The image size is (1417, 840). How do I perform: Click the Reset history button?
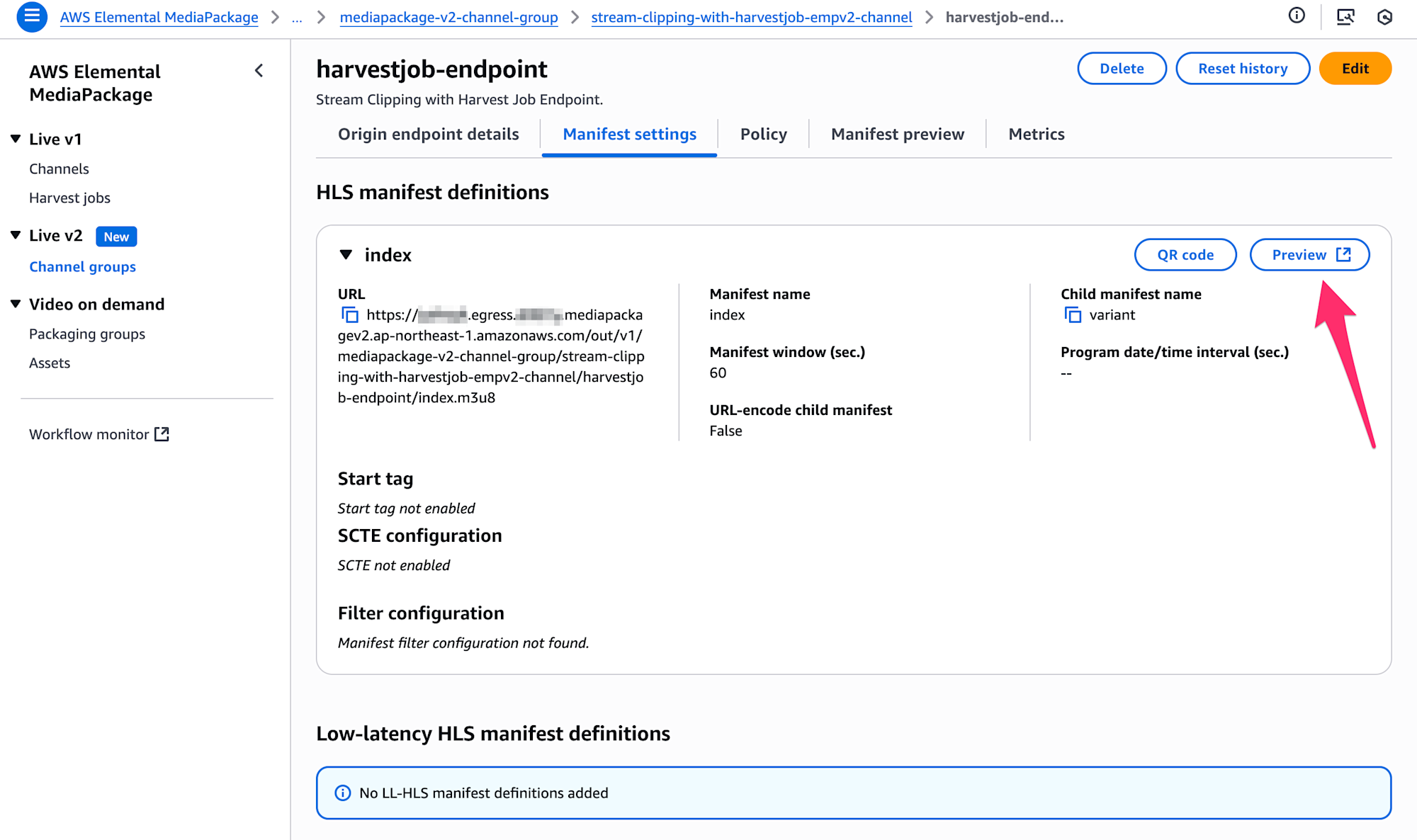pyautogui.click(x=1243, y=69)
